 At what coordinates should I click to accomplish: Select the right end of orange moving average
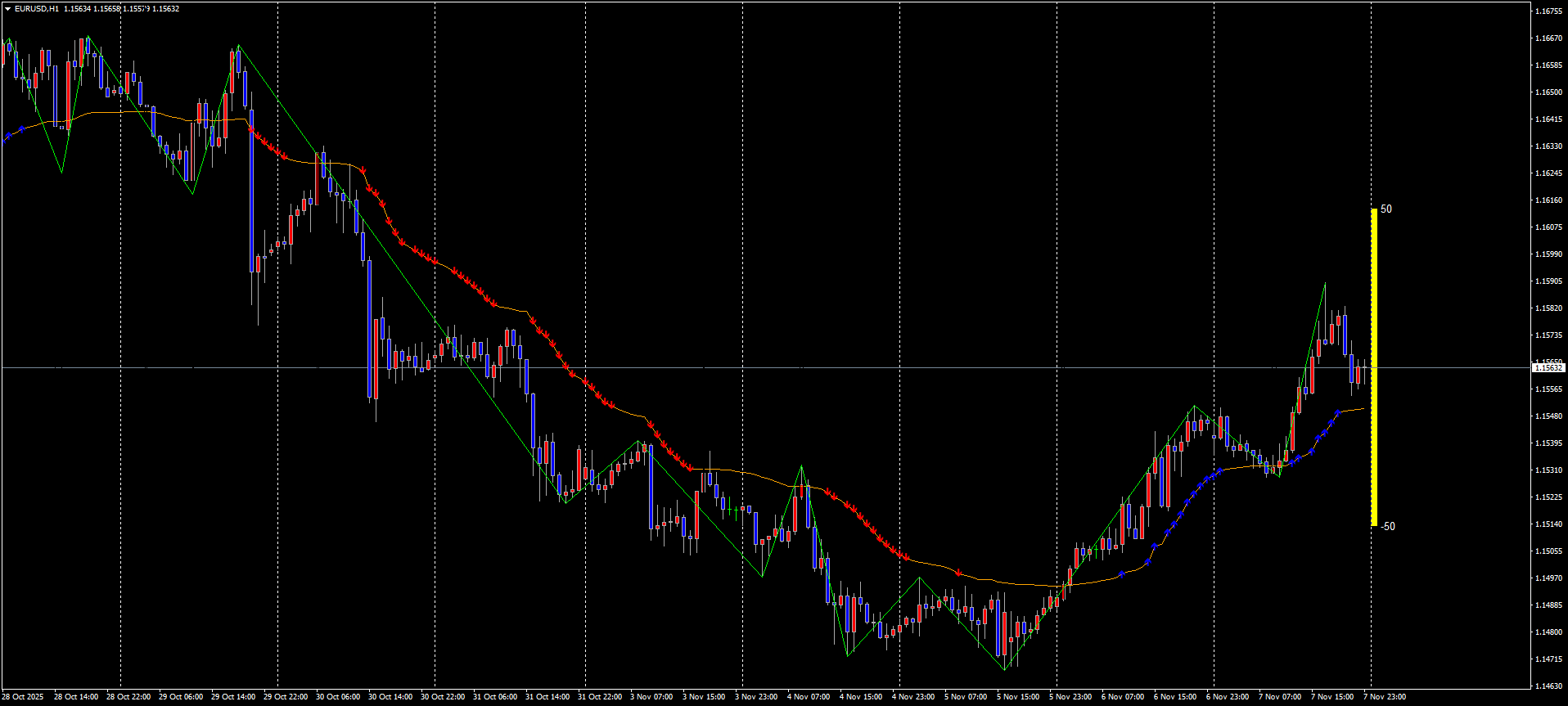(1363, 408)
